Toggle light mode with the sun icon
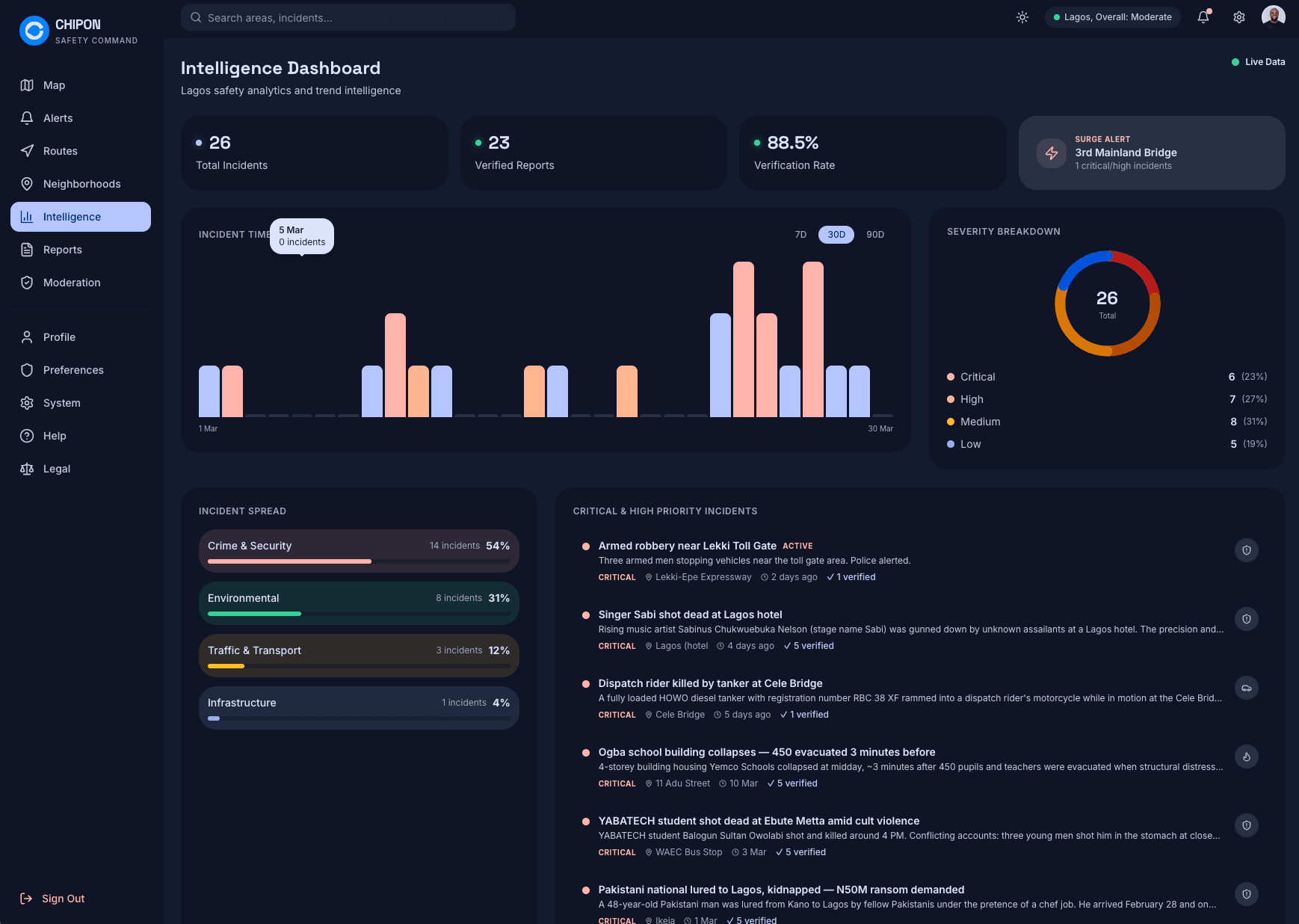Viewport: 1299px width, 924px height. click(x=1022, y=16)
